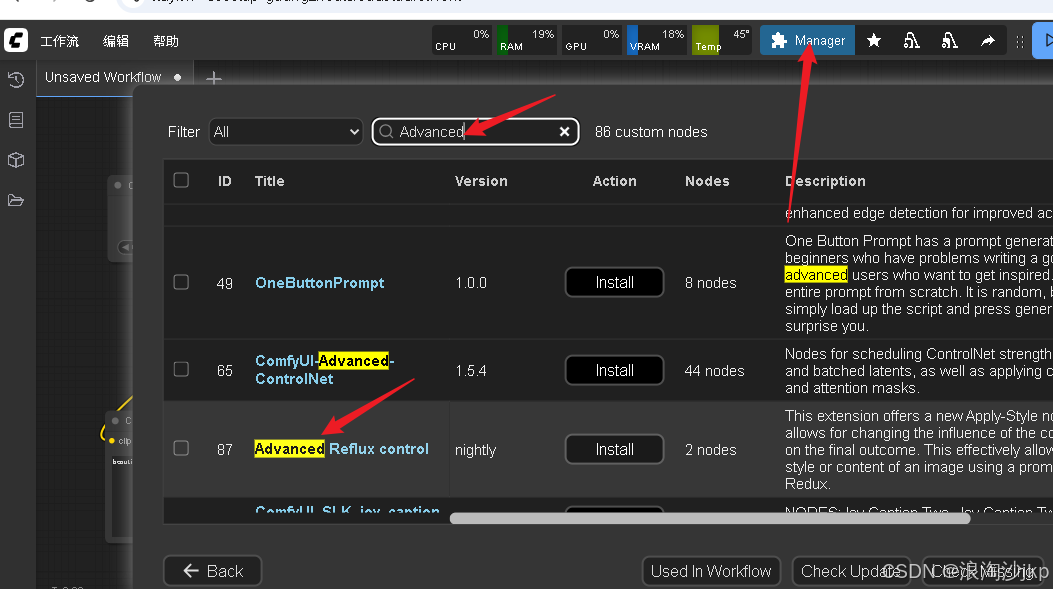
Task: Click the magnifier search icon
Action: (386, 132)
